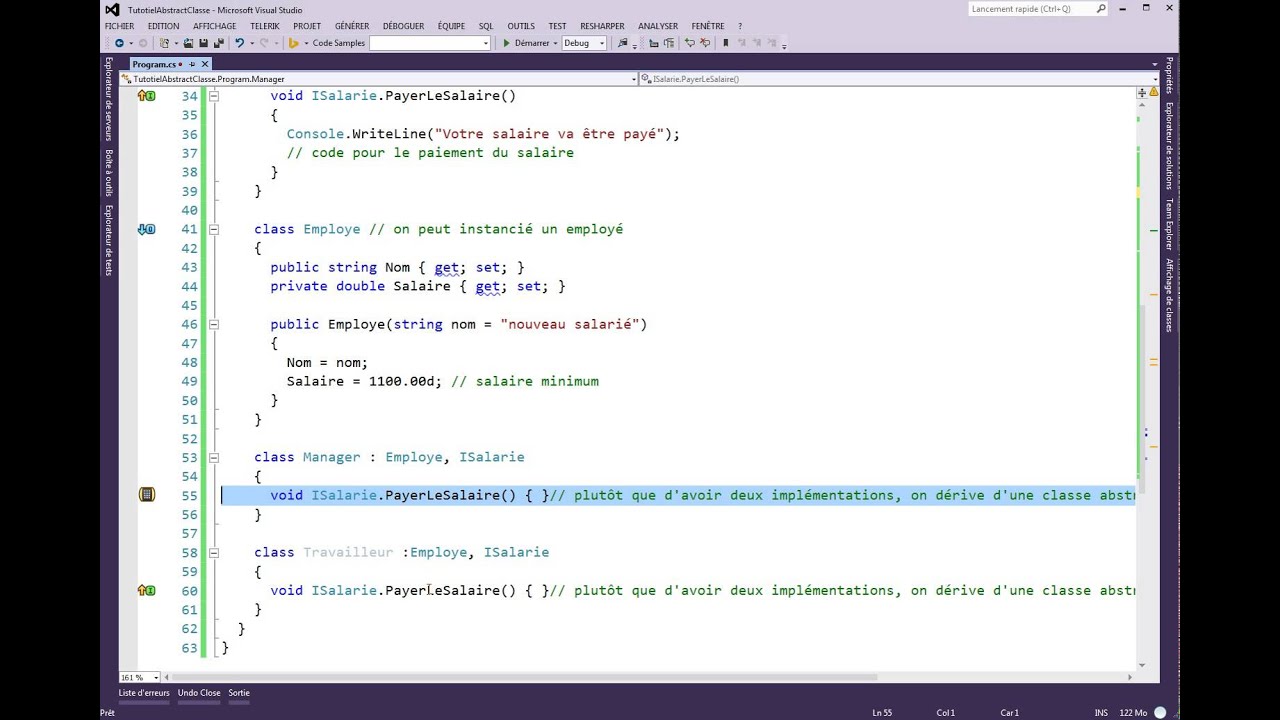Open the EDITION menu

coord(163,26)
